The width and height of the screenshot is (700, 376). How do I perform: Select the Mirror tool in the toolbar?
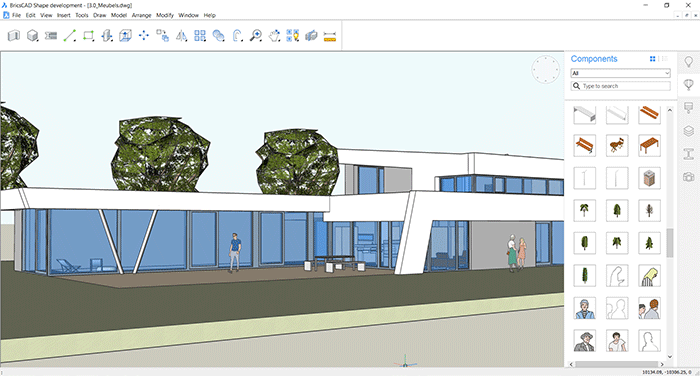click(181, 36)
